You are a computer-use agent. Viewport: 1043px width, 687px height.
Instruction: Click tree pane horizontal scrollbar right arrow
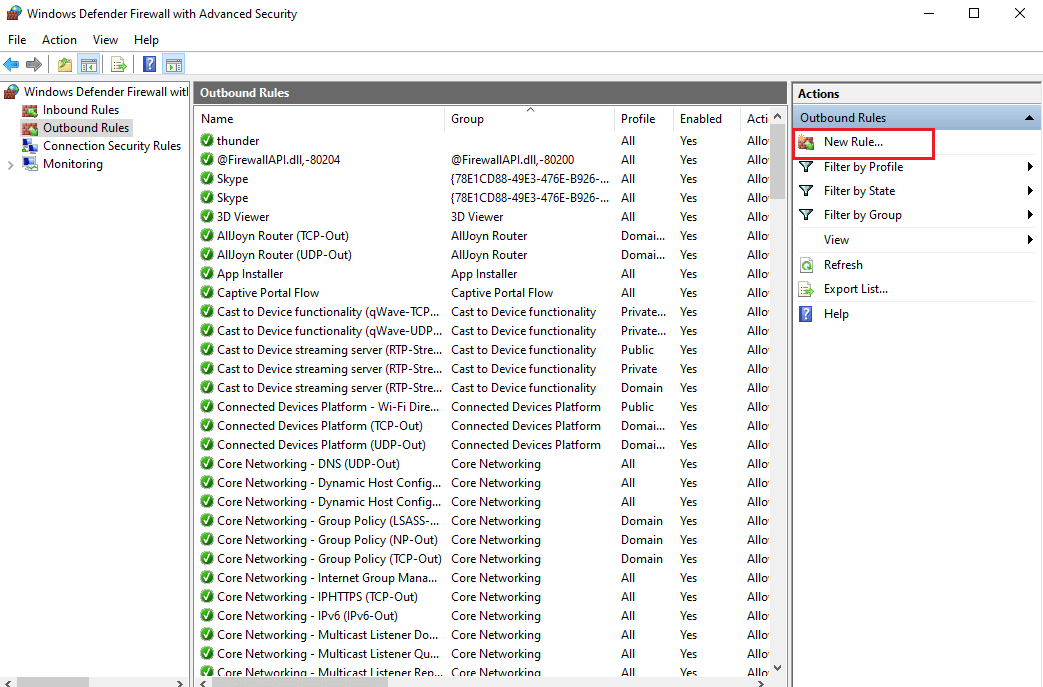point(180,682)
